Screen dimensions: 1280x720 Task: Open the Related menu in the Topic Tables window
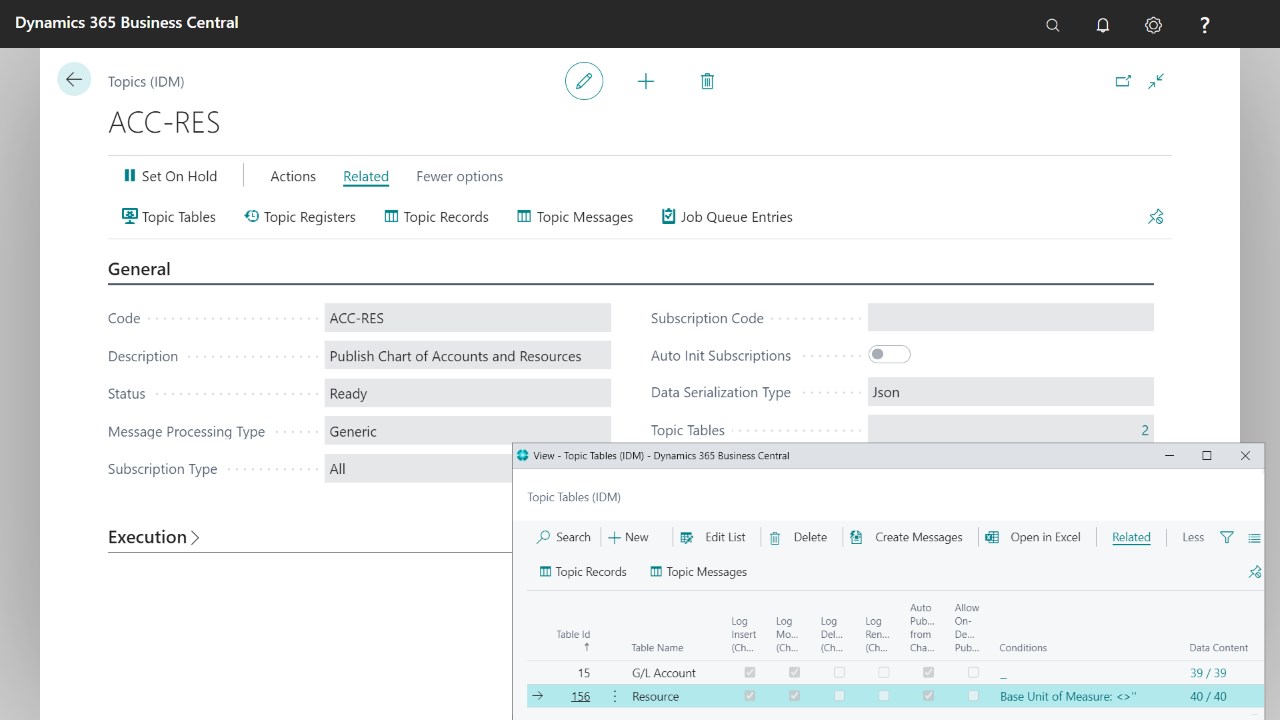pos(1131,537)
